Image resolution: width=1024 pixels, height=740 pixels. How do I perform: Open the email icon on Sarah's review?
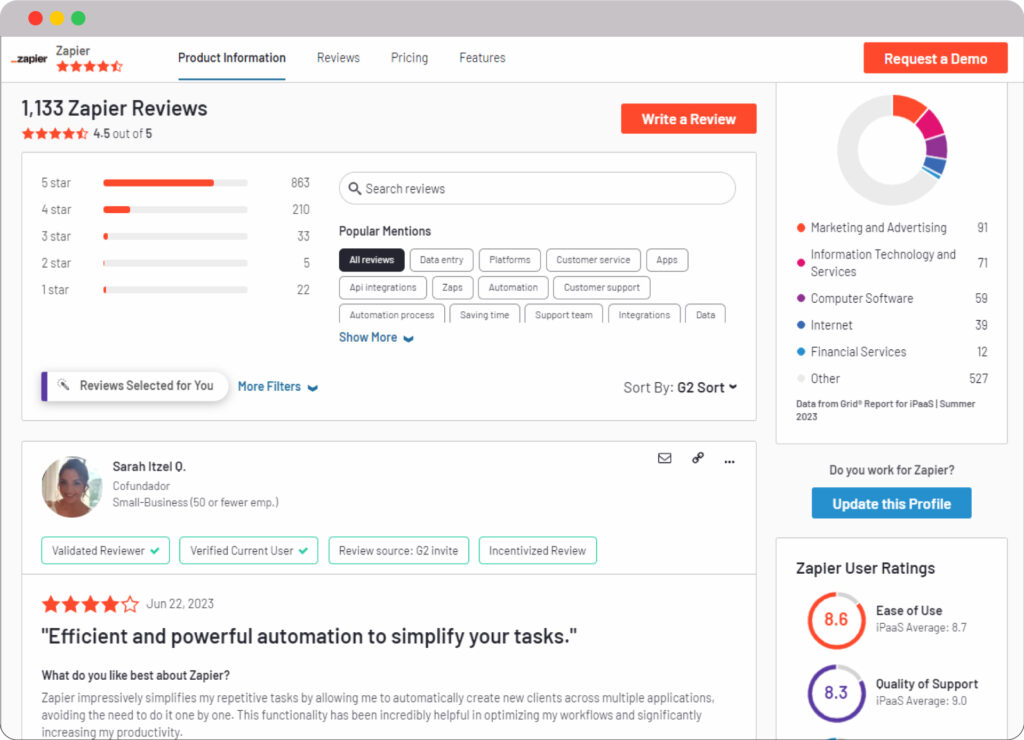[664, 460]
